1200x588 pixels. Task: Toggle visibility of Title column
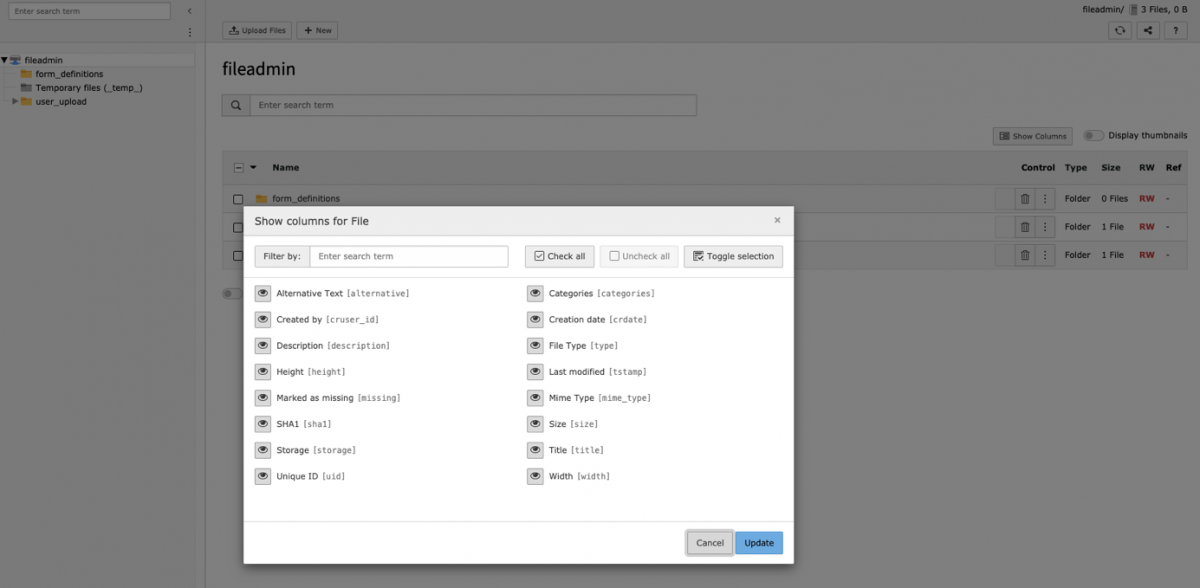[x=536, y=450]
